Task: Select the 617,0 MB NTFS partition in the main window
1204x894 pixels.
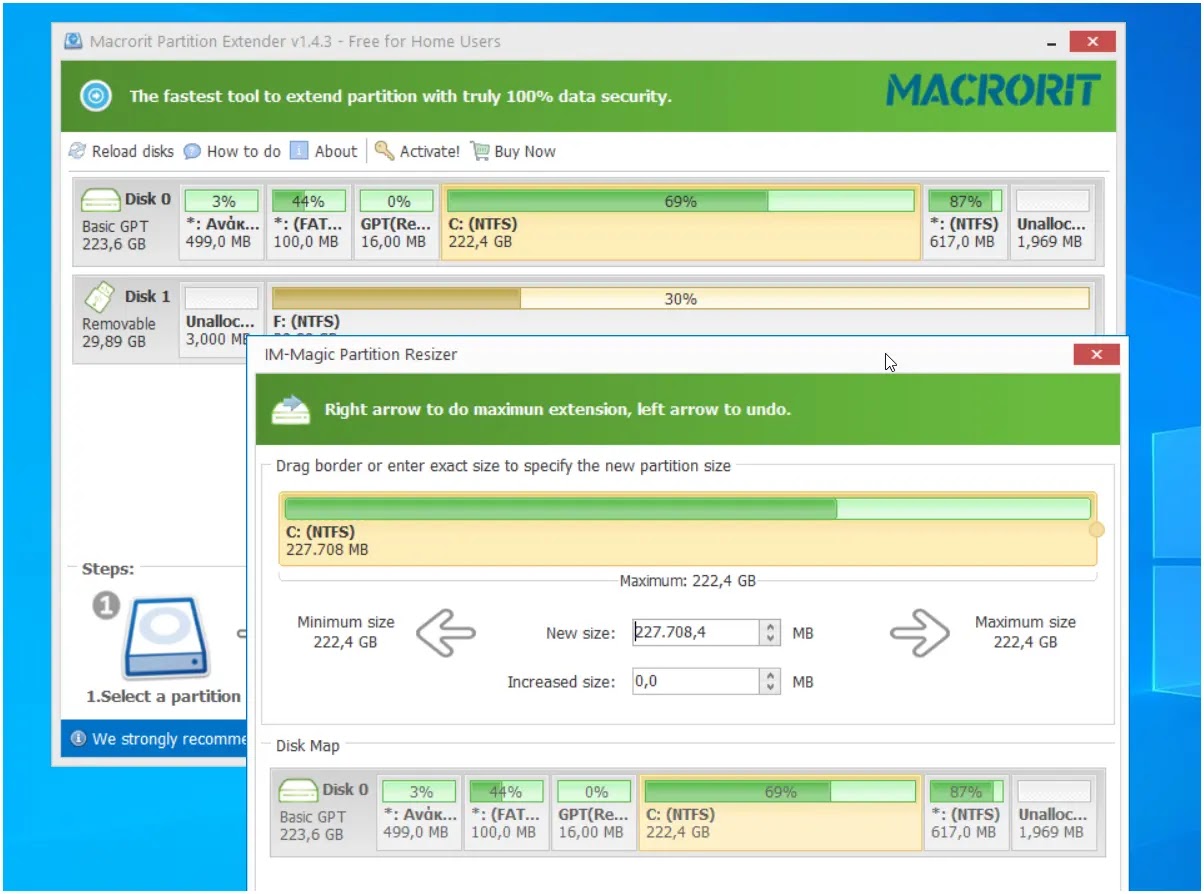Action: pyautogui.click(x=964, y=221)
